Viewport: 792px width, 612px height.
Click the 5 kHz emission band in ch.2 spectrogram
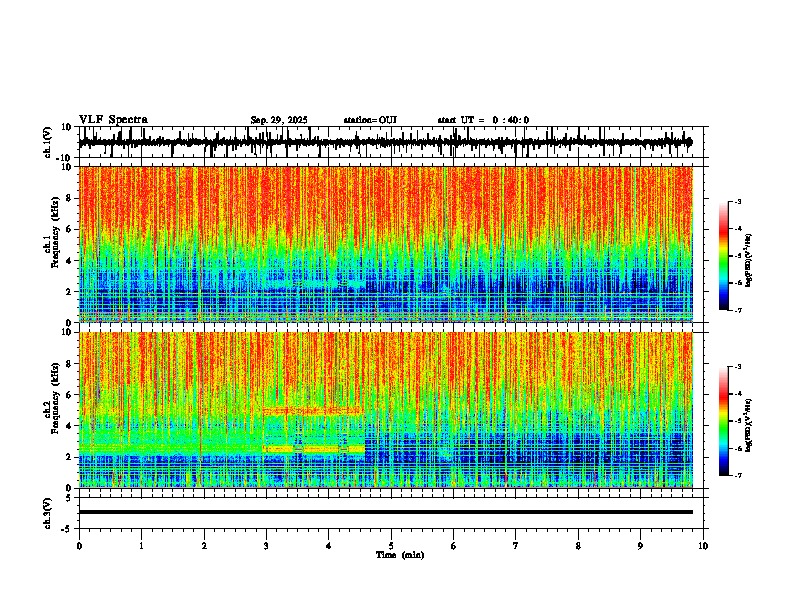(x=313, y=411)
